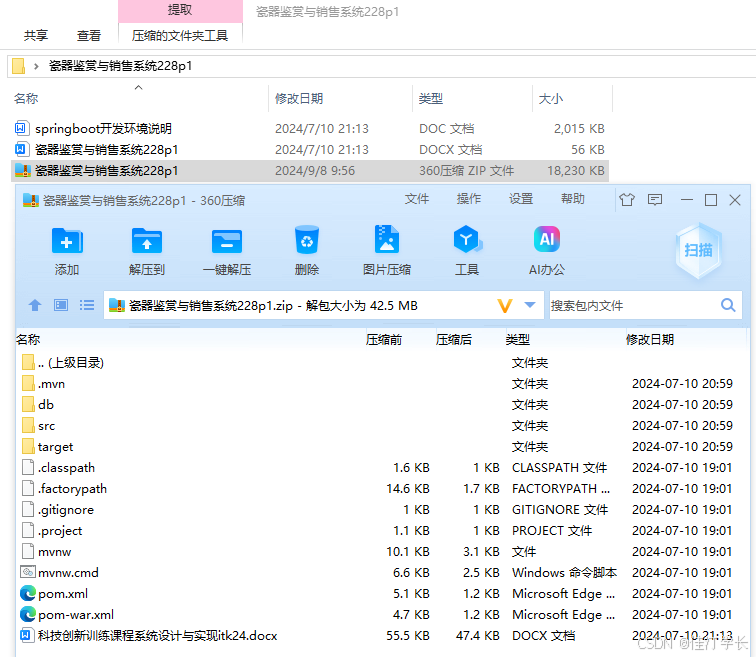Click the 解压到 (Extract to) icon

[147, 241]
